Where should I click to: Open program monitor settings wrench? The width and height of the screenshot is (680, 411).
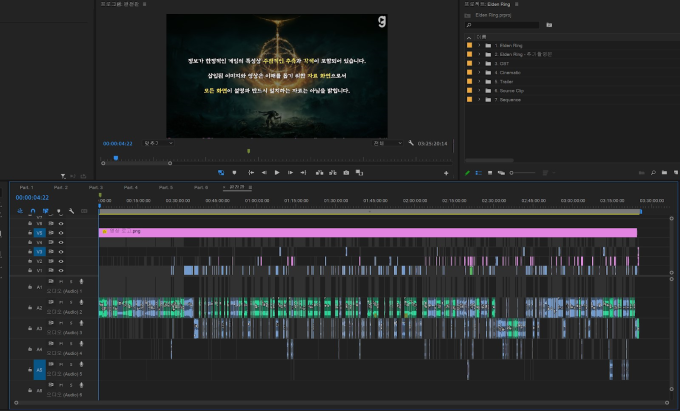pos(411,143)
